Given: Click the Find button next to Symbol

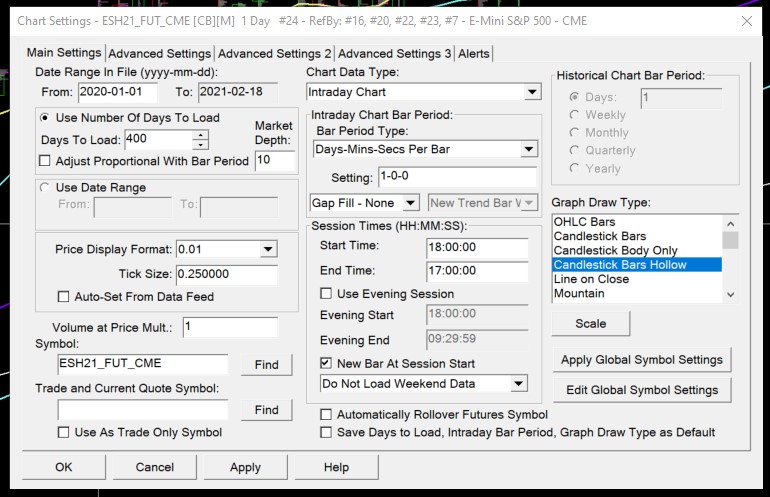Looking at the screenshot, I should (267, 364).
